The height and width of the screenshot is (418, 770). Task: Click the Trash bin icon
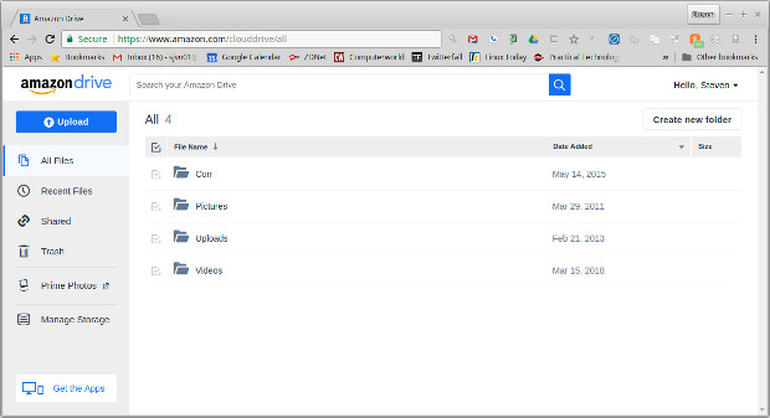click(24, 251)
